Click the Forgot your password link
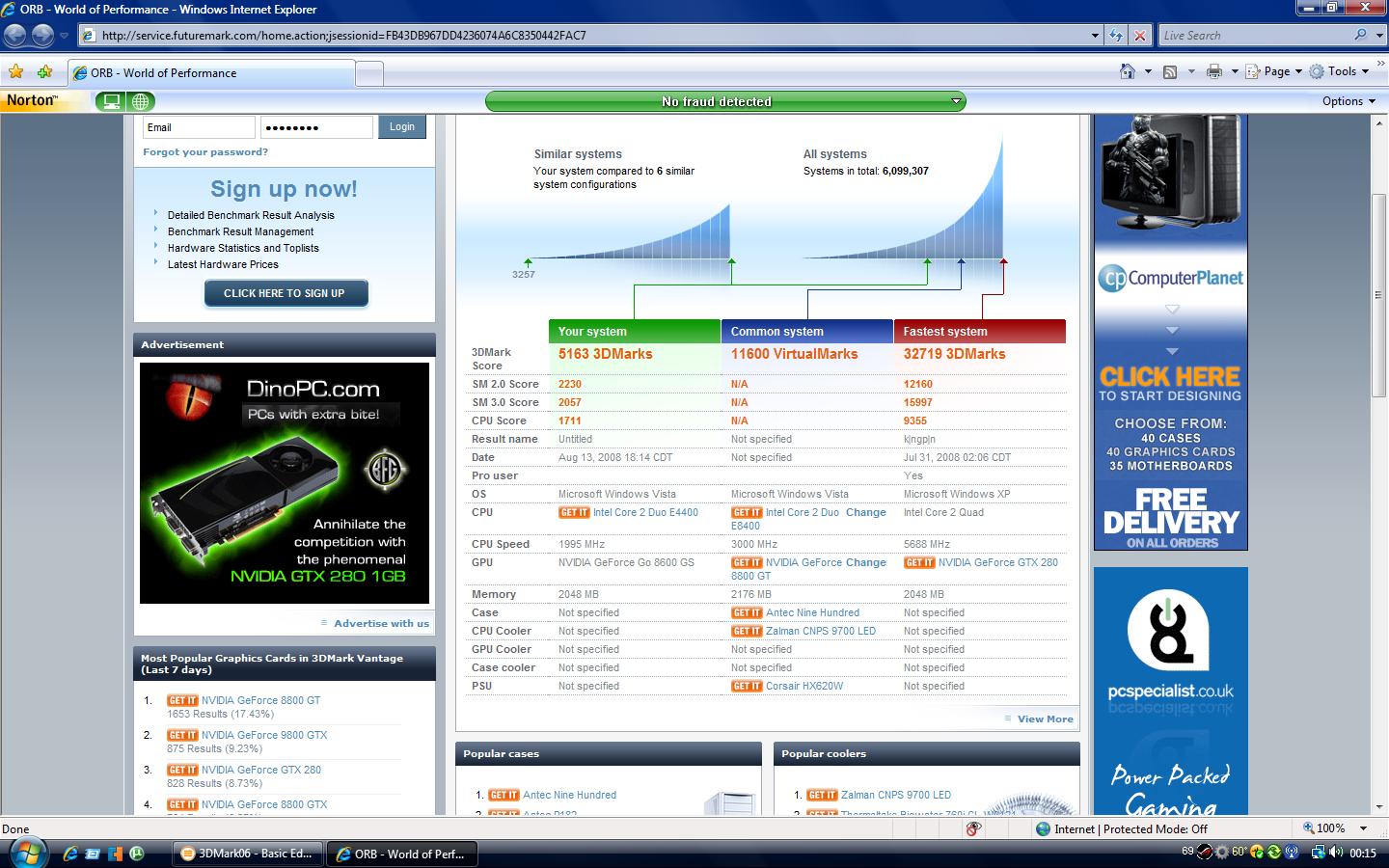1389x868 pixels. coord(205,152)
